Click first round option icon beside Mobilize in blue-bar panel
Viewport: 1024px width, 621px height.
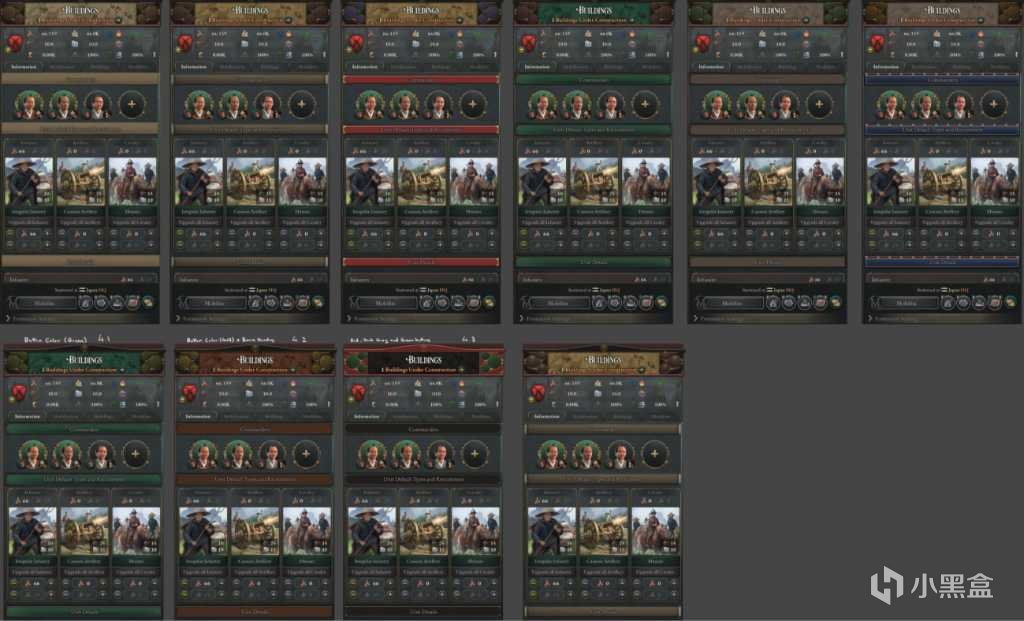948,302
